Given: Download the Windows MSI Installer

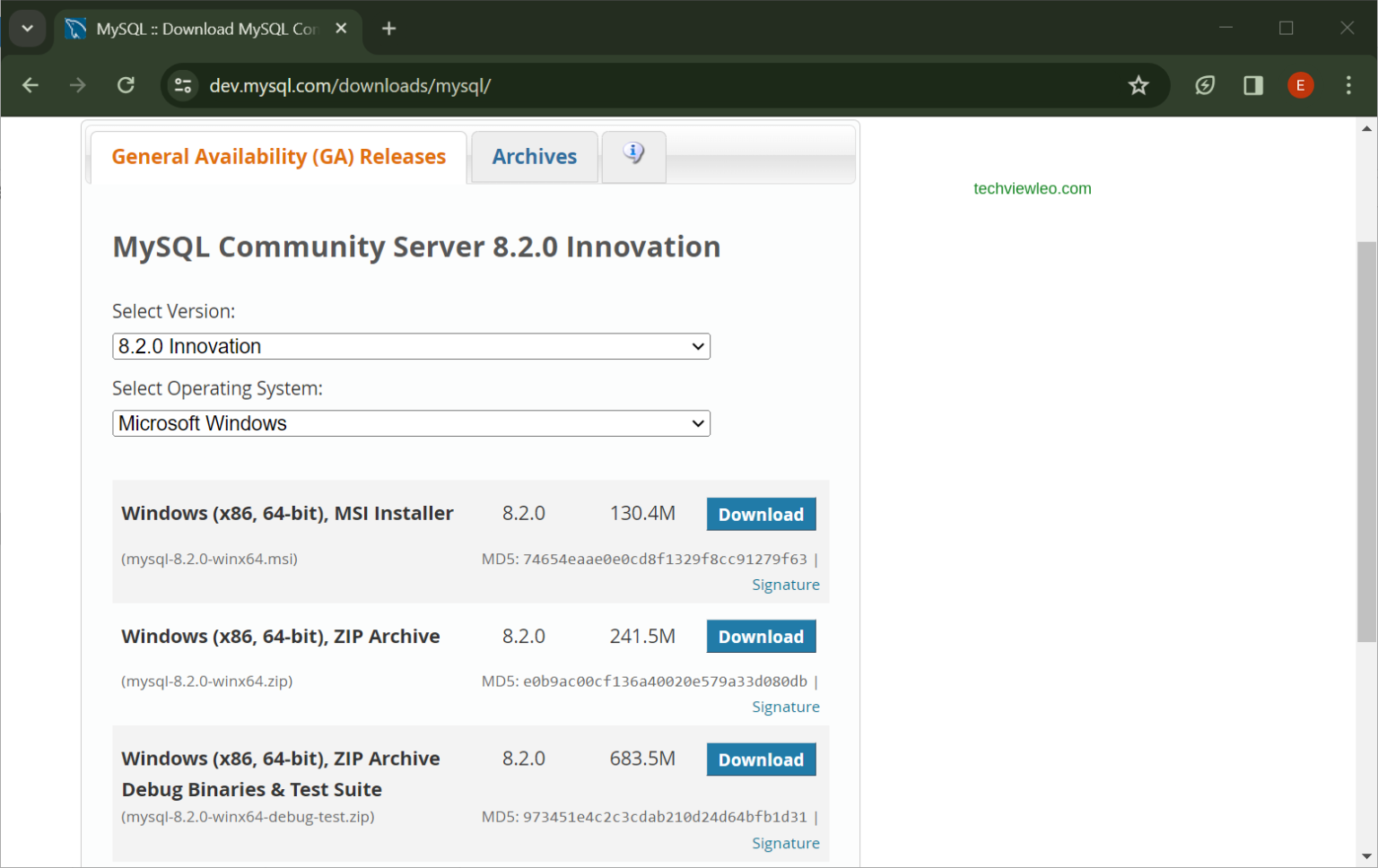Looking at the screenshot, I should [761, 514].
